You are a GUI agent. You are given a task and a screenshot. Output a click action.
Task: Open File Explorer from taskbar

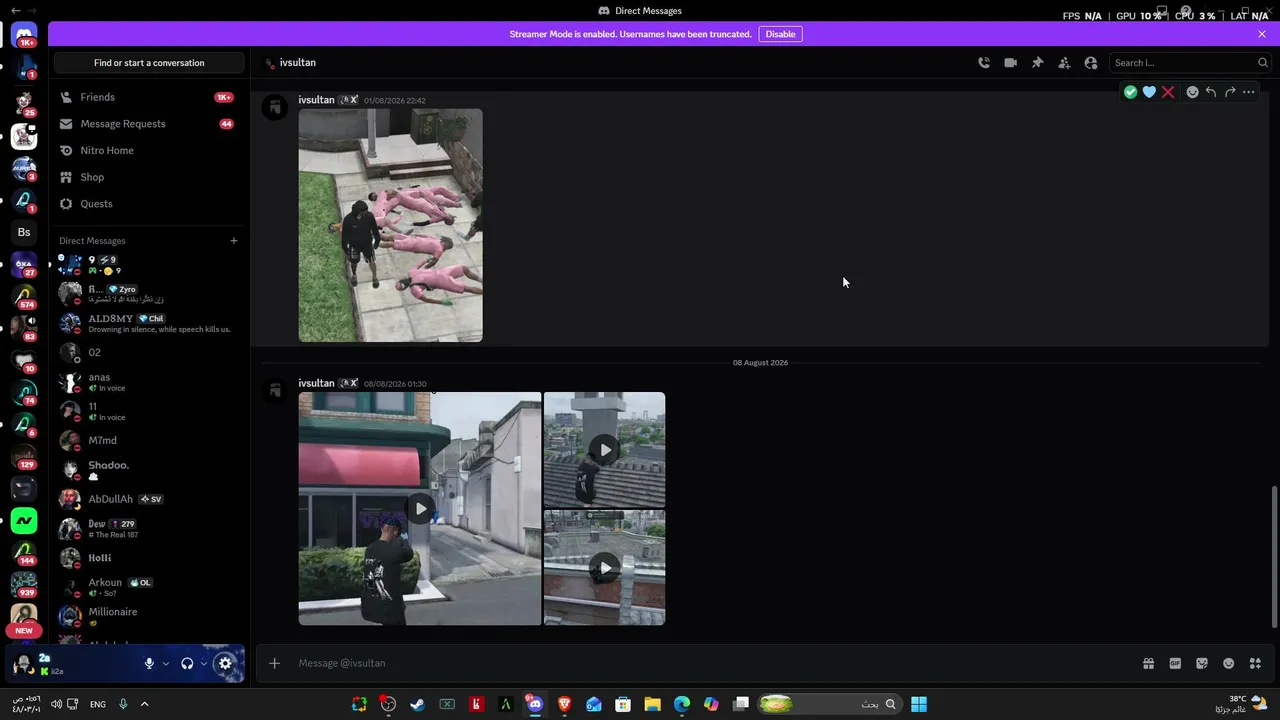652,704
